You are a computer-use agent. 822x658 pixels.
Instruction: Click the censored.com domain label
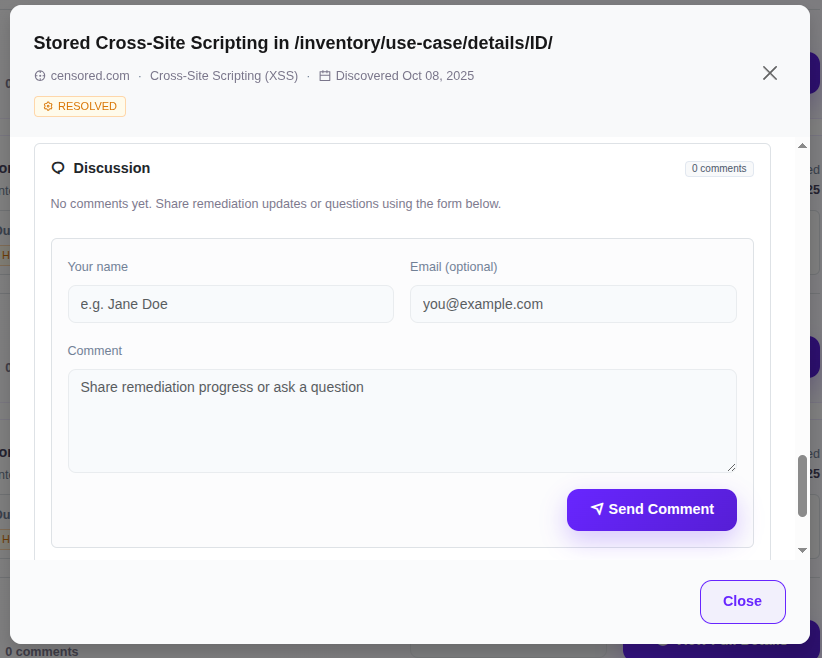pyautogui.click(x=90, y=76)
